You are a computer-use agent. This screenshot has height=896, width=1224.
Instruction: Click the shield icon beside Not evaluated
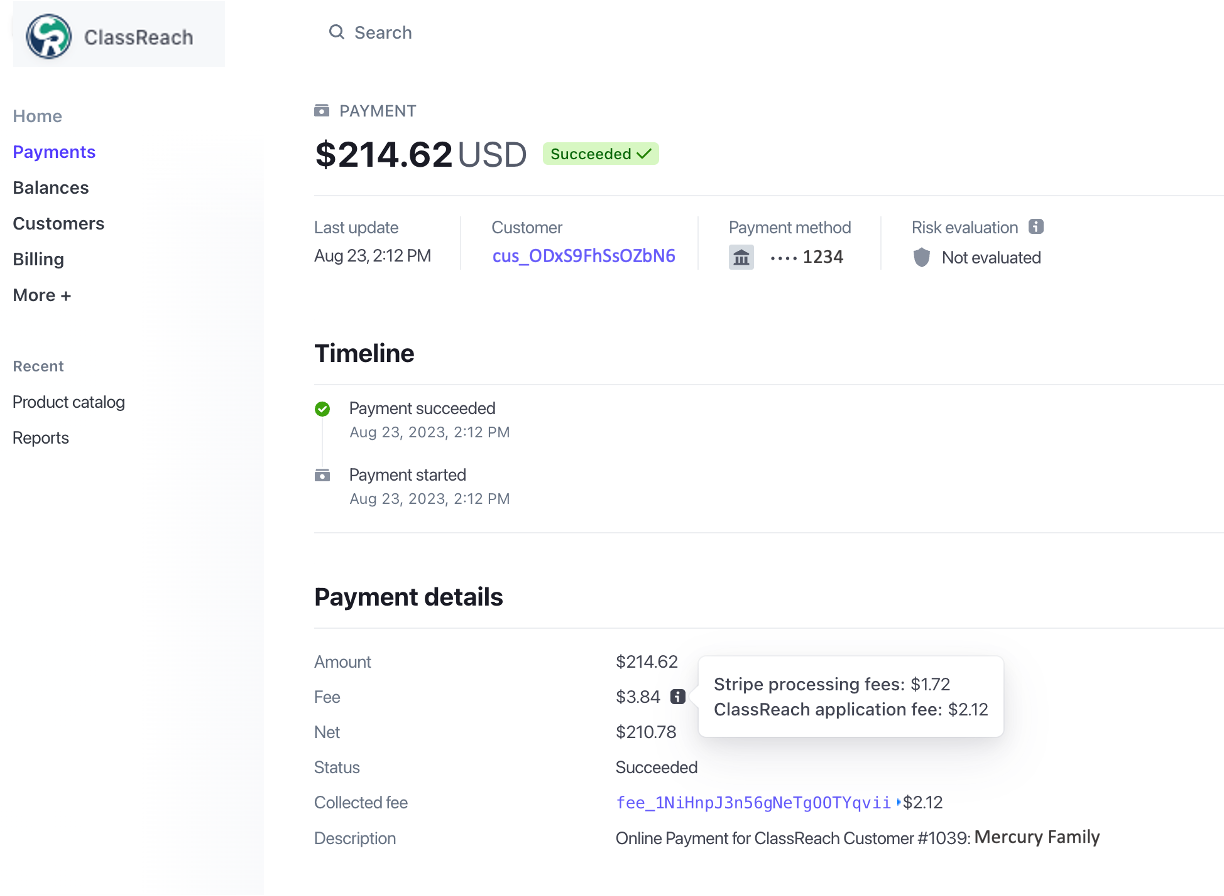tap(920, 257)
